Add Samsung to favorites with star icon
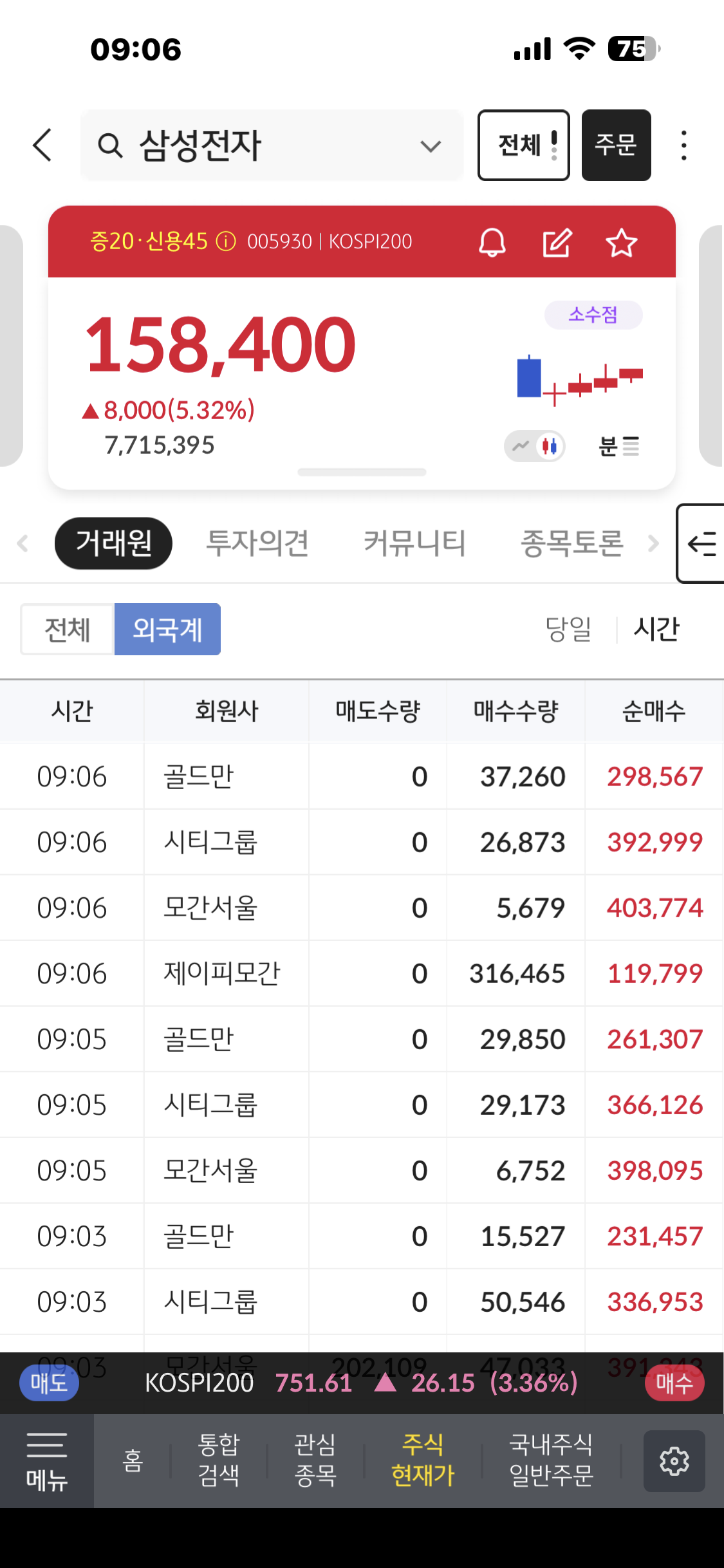 pos(621,243)
